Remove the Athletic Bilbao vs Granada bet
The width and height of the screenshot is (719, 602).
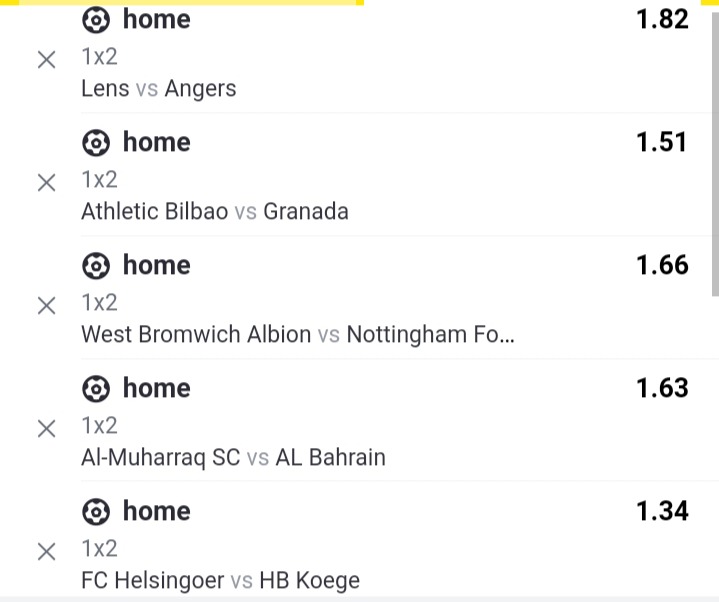(46, 183)
